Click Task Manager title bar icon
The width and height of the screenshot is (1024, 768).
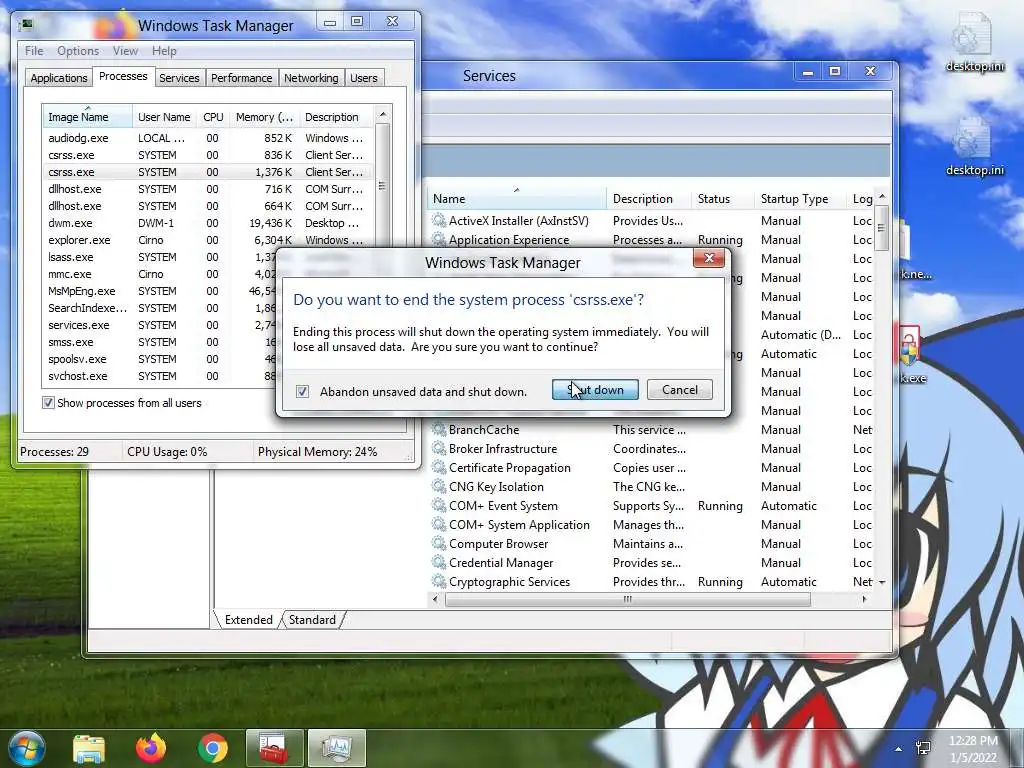(27, 25)
